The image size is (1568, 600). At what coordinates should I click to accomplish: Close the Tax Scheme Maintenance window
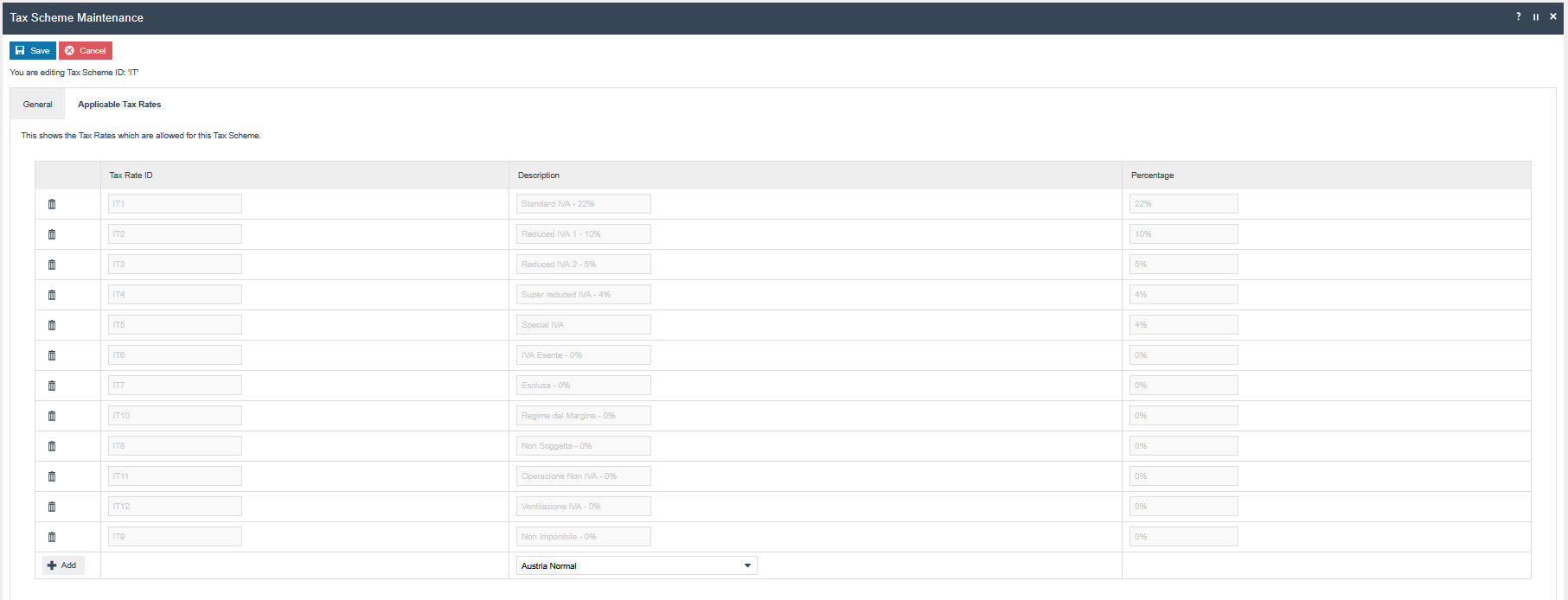point(1553,16)
